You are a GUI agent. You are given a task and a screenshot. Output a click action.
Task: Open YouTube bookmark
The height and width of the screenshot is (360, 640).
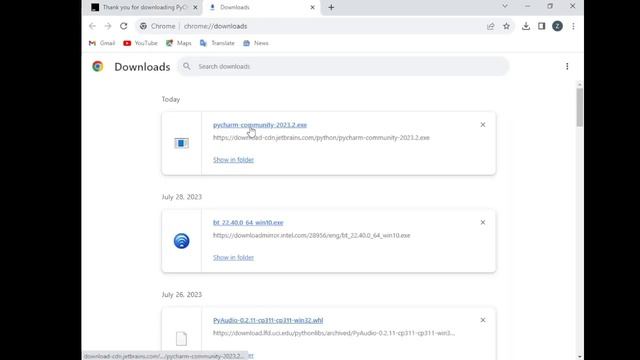click(140, 43)
